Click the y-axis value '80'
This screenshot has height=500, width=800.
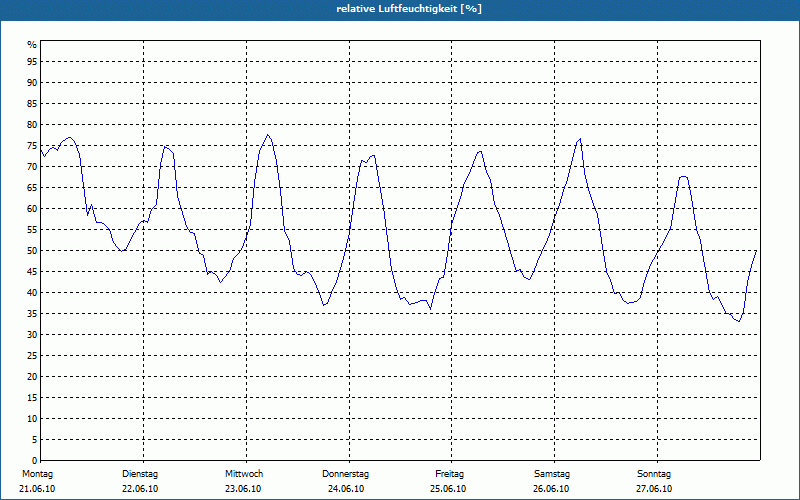(32, 124)
